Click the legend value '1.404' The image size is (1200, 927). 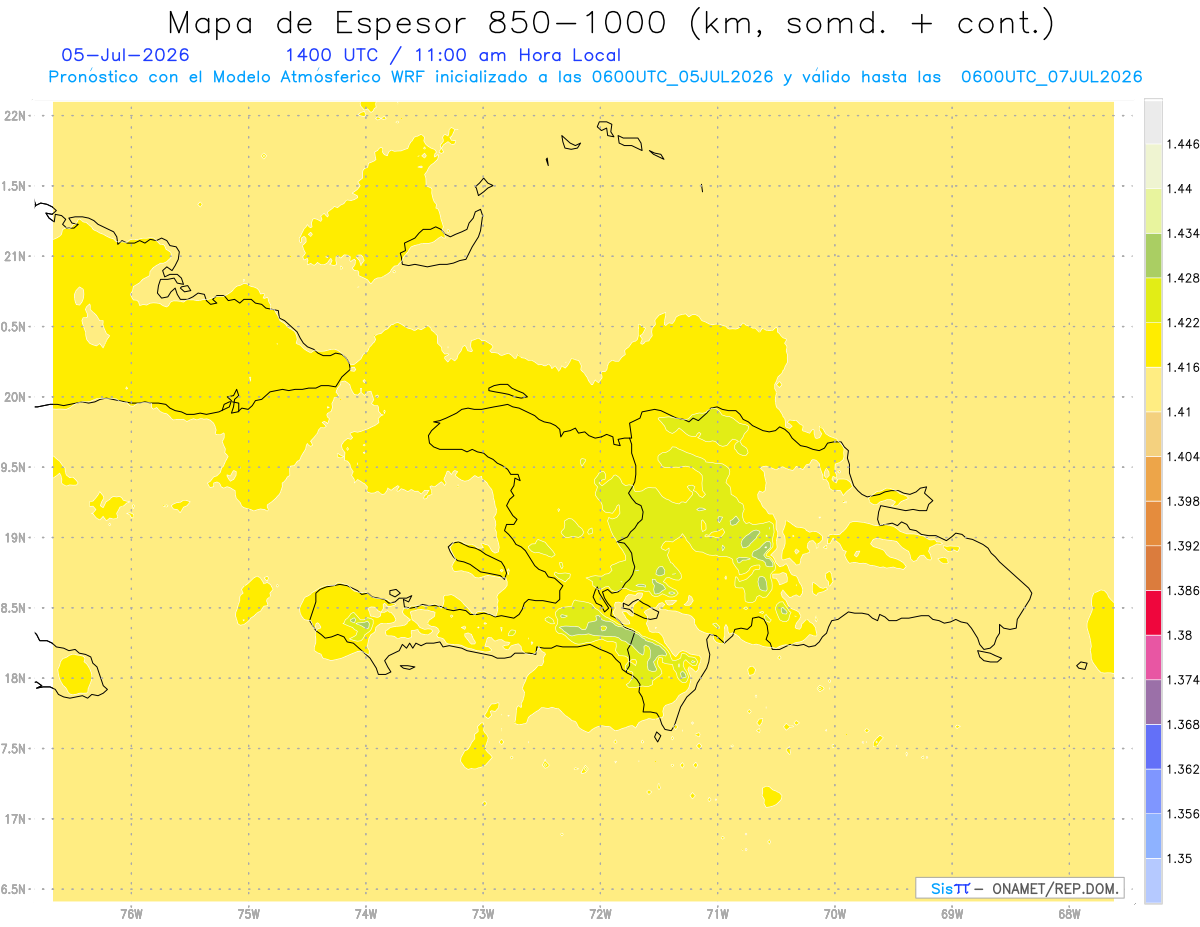pos(1182,457)
